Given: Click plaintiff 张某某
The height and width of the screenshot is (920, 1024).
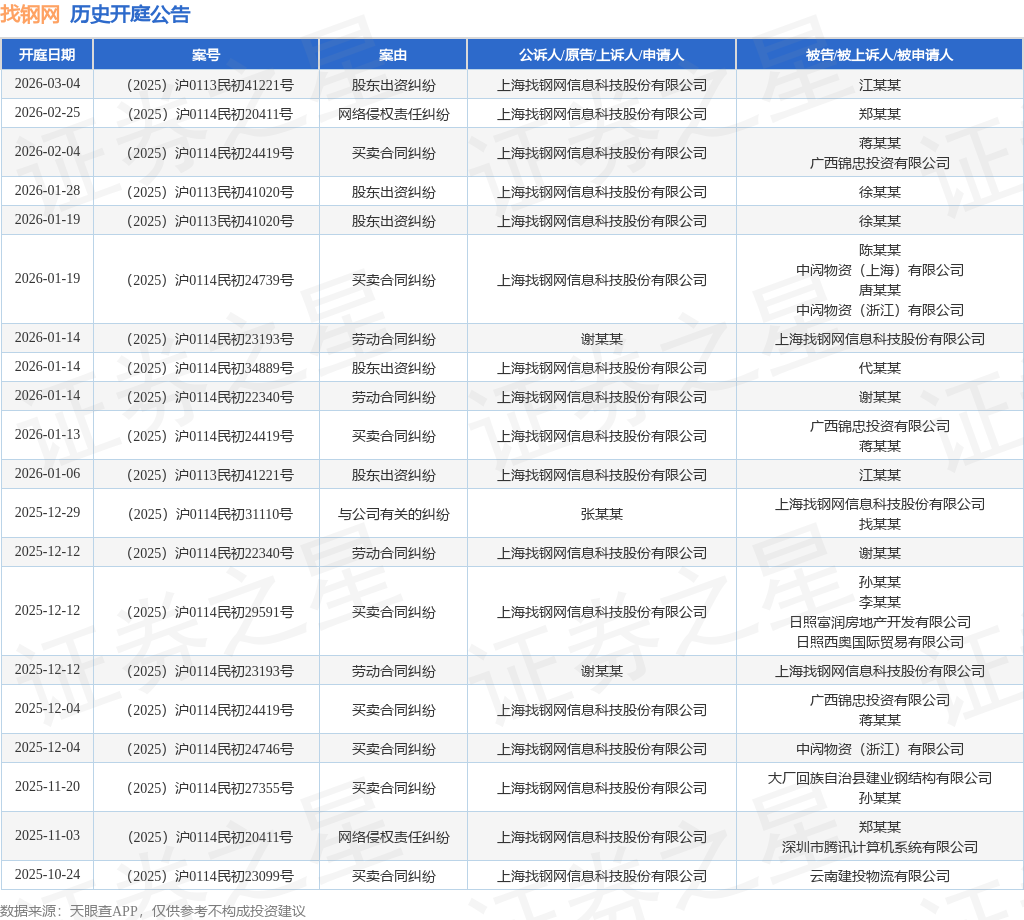Looking at the screenshot, I should click(x=601, y=514).
